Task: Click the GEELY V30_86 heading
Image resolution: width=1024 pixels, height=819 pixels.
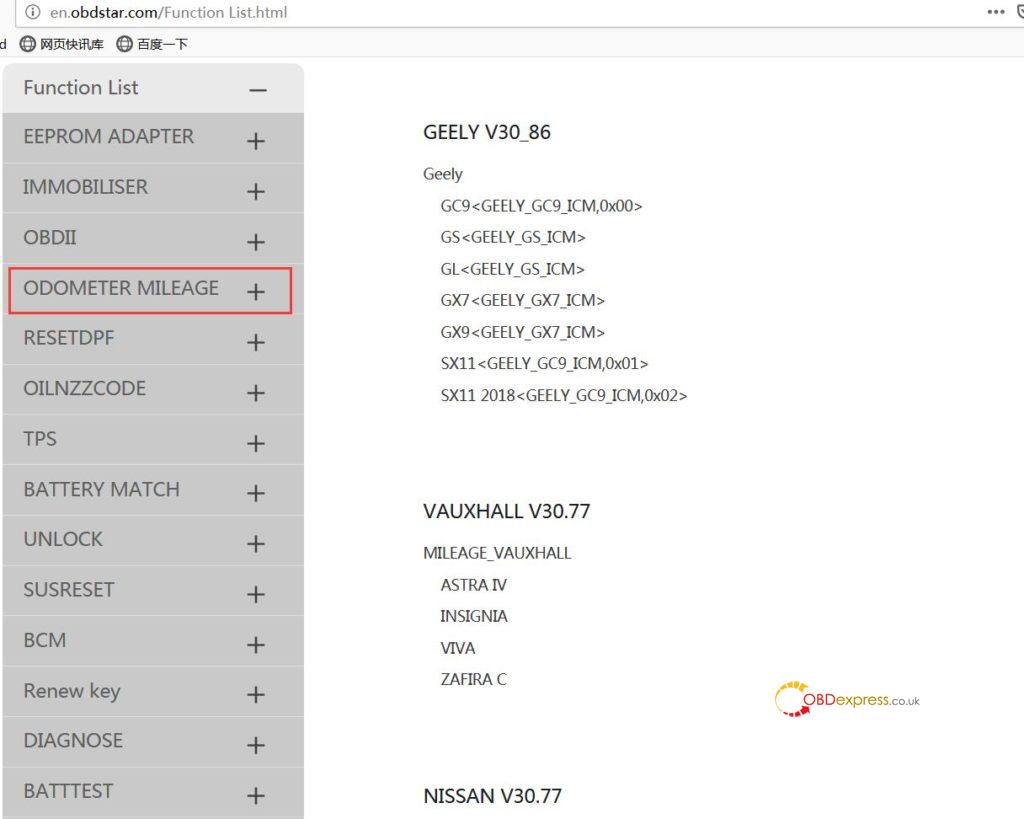Action: 487,133
